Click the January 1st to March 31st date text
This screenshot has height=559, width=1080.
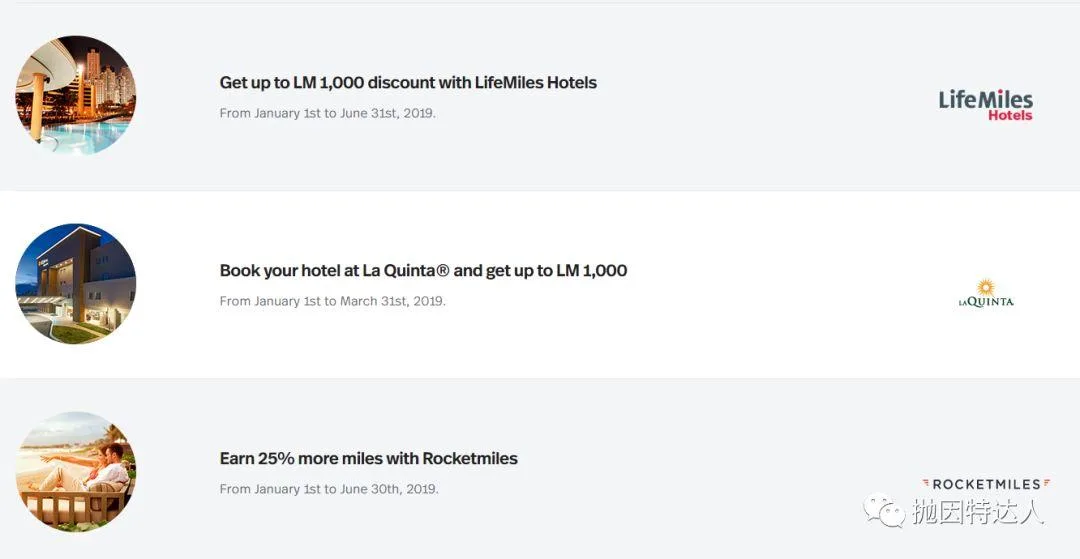click(x=332, y=301)
